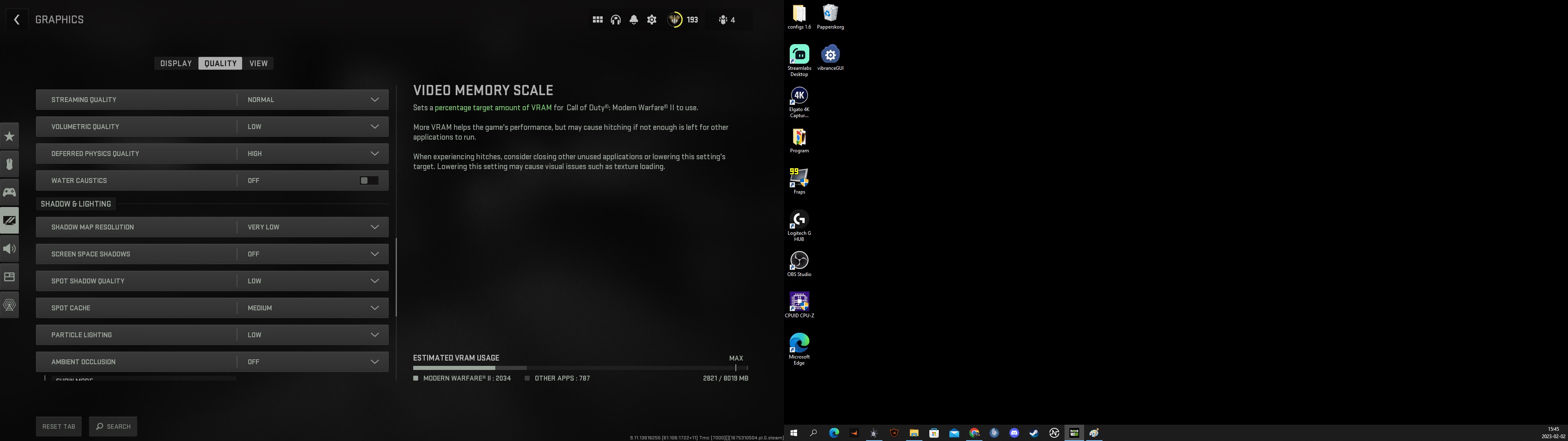This screenshot has height=441, width=1568.
Task: Click the 2821 / 8019 MB value
Action: [x=726, y=378]
